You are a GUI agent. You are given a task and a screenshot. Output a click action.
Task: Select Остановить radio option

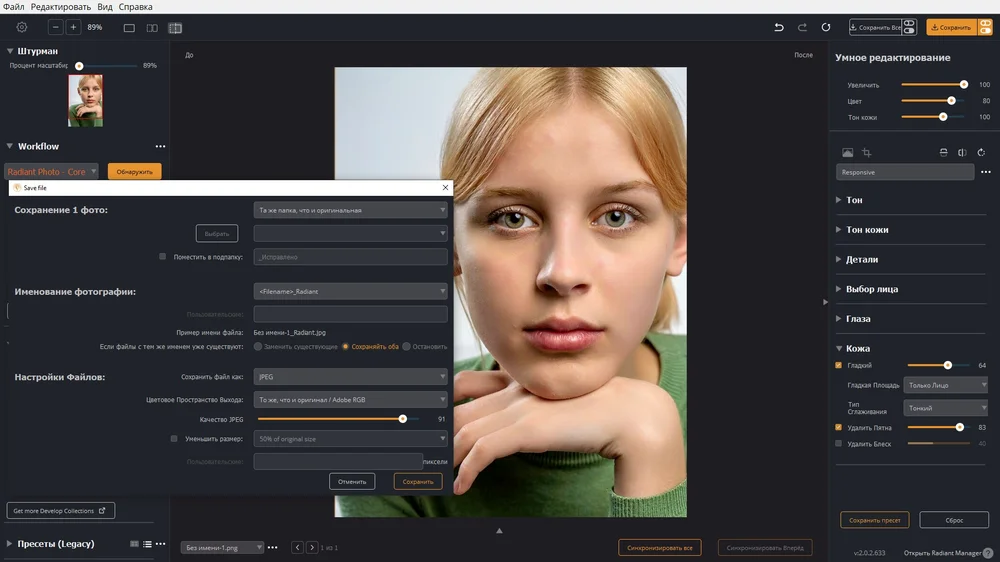[406, 346]
